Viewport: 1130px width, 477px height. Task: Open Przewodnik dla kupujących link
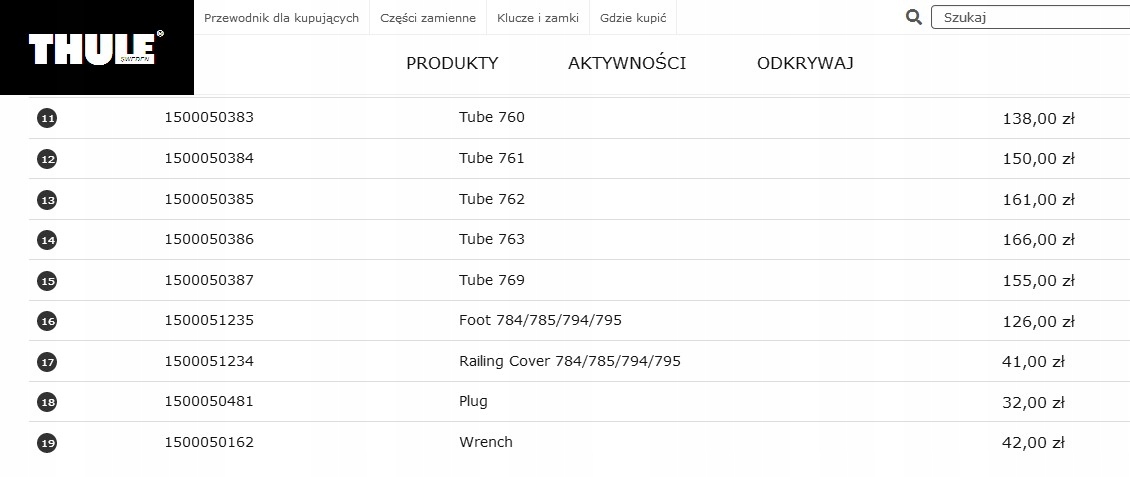pyautogui.click(x=281, y=18)
